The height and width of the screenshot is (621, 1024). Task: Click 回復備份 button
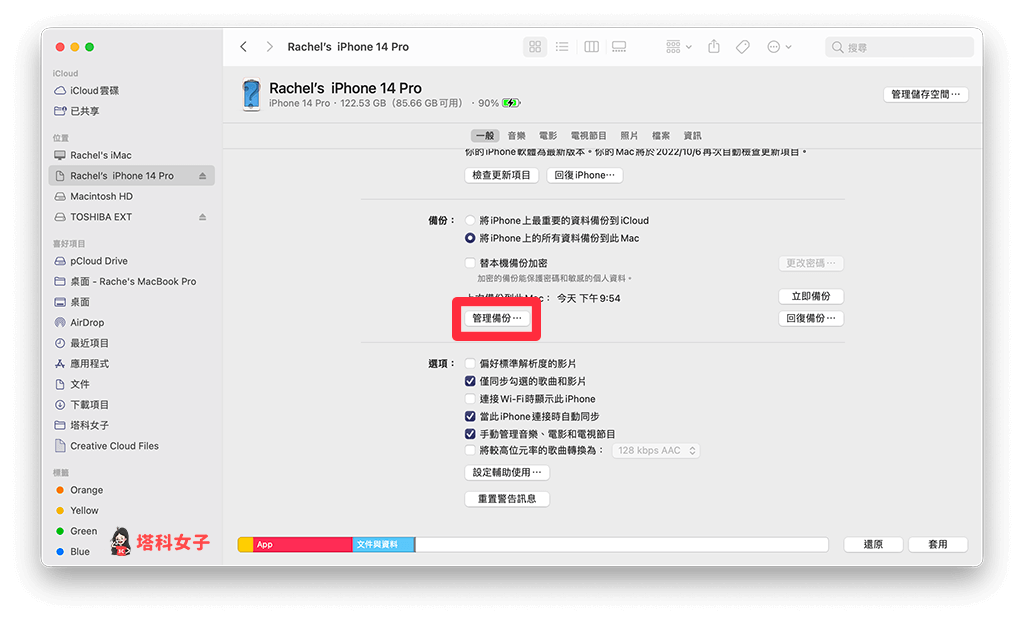pos(811,319)
